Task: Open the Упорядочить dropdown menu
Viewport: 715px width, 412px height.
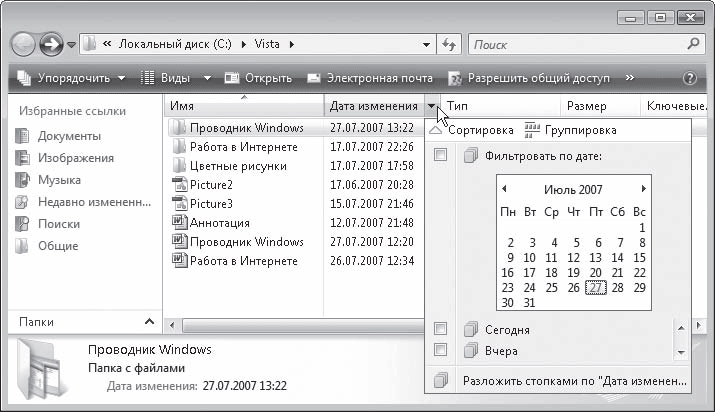Action: pos(70,78)
